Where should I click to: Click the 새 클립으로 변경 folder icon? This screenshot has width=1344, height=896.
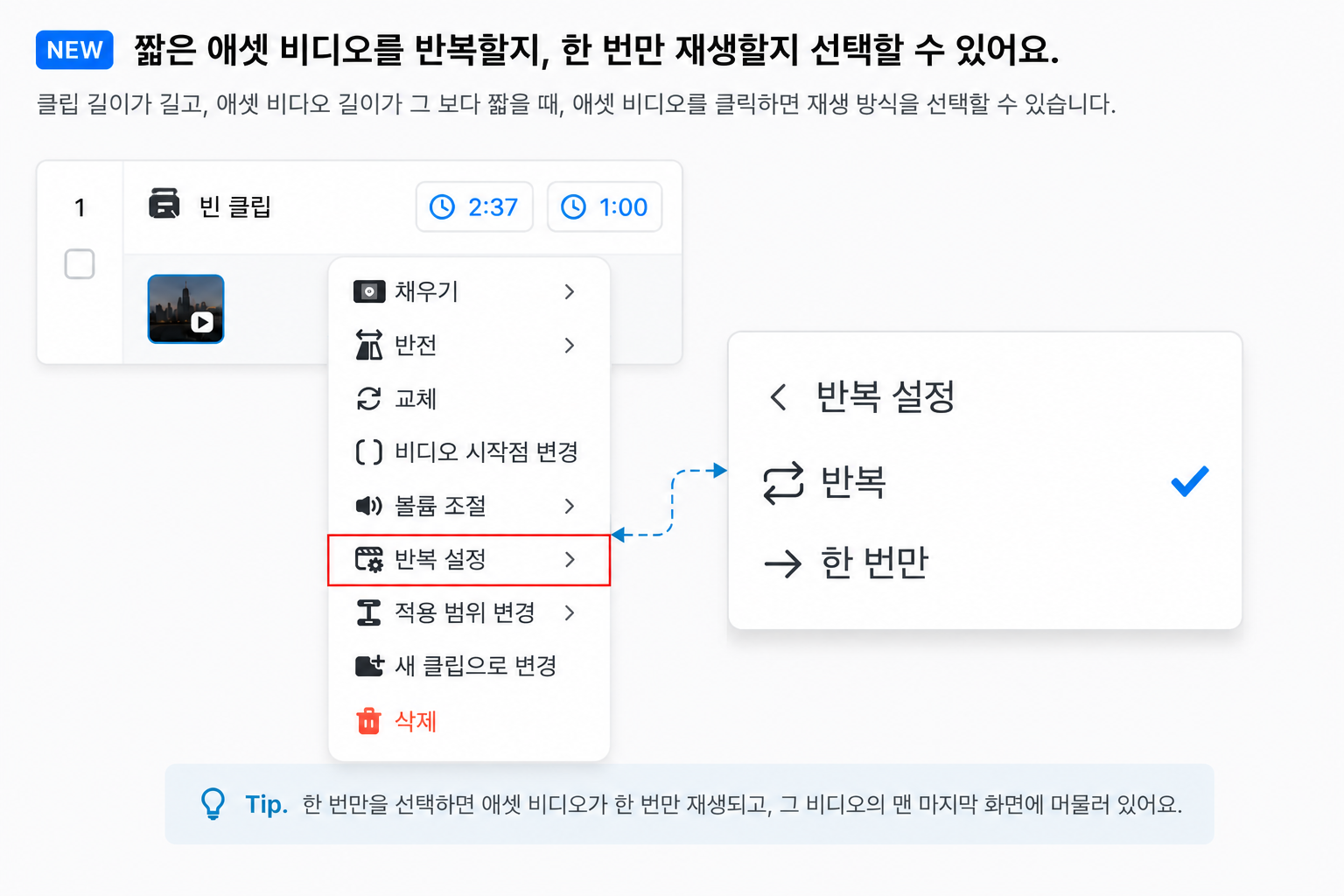pos(369,666)
